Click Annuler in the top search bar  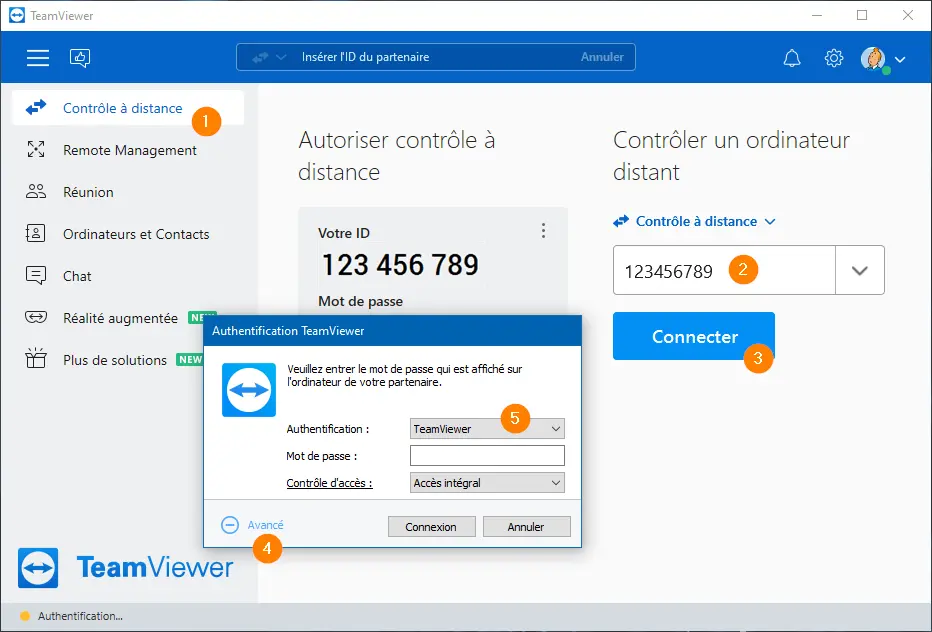pos(602,57)
